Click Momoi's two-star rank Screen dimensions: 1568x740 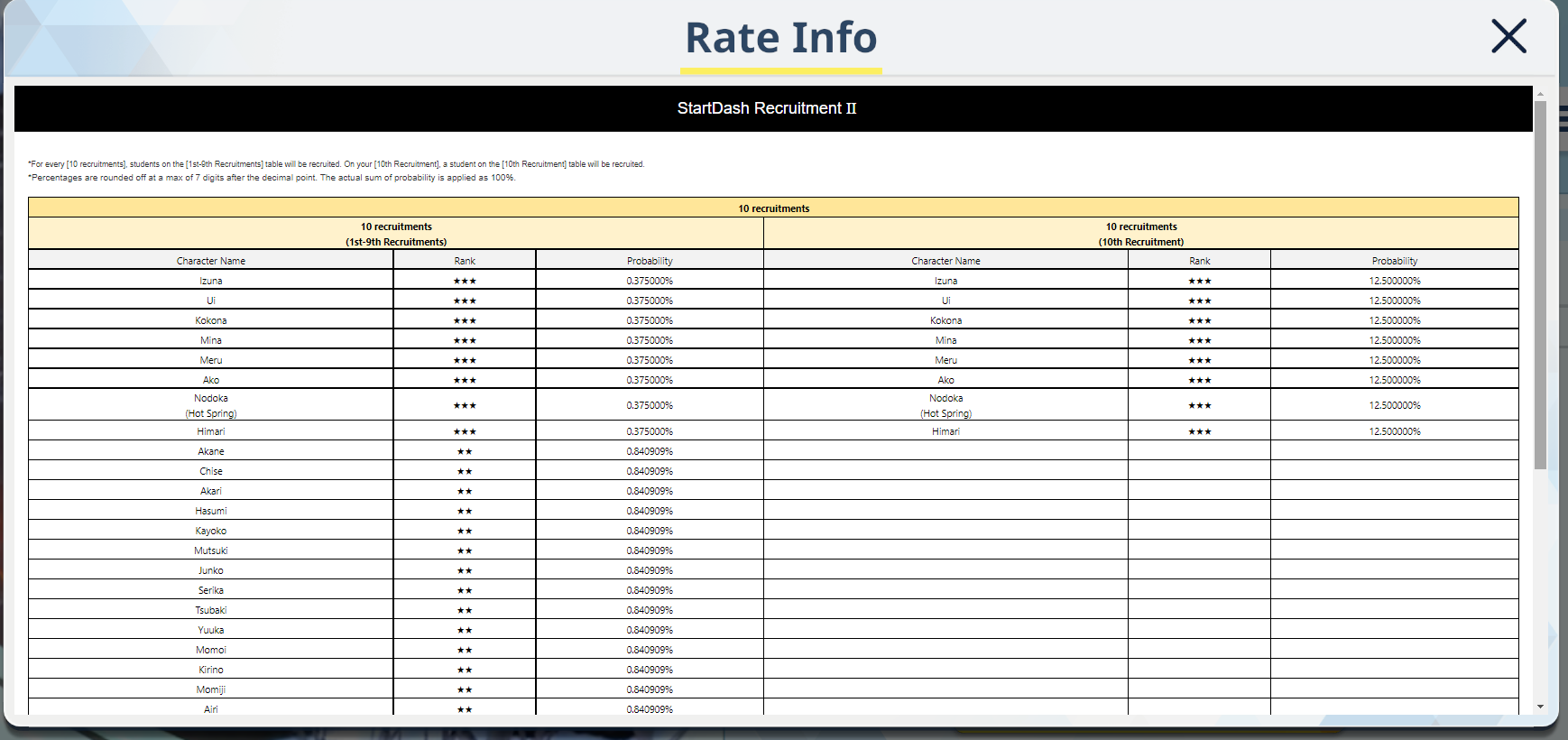[465, 650]
